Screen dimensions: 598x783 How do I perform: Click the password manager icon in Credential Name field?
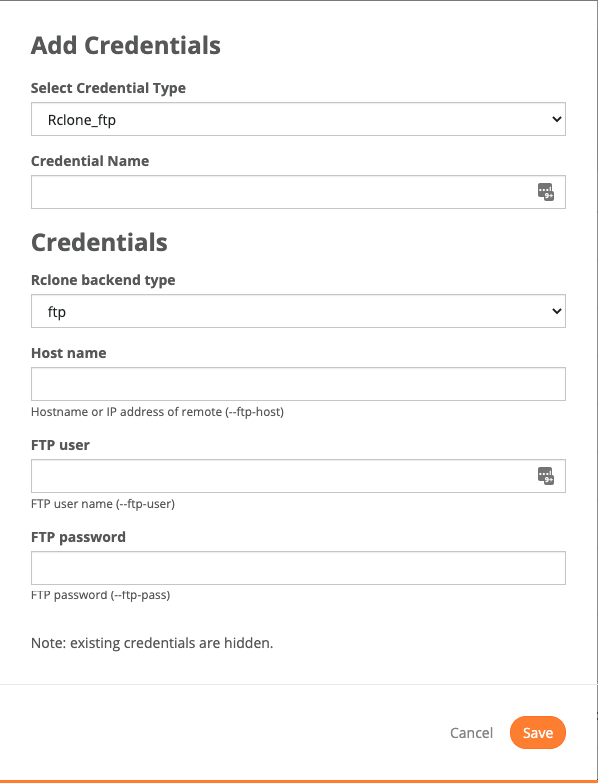(546, 192)
